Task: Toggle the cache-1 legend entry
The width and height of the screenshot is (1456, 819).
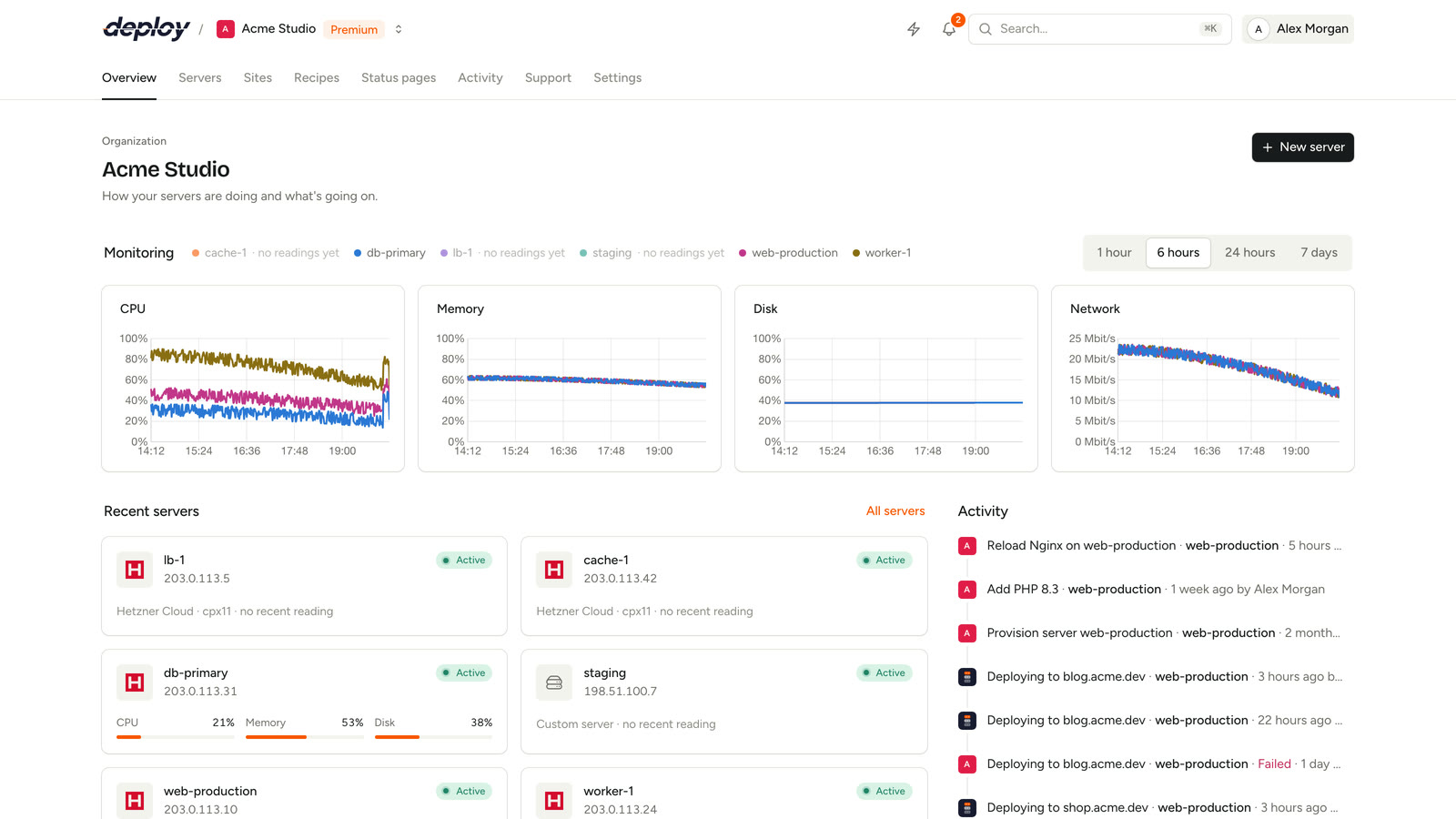Action: 265,253
